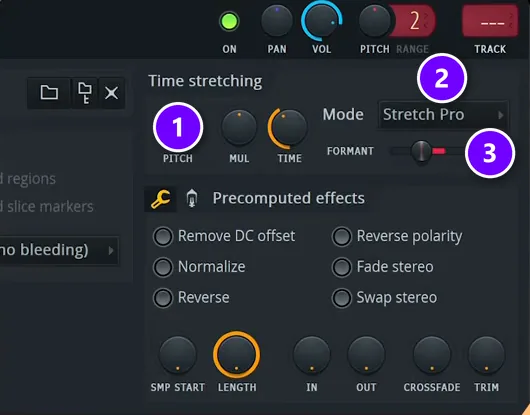
Task: Open the 'no bleeding' dropdown menu
Action: point(58,250)
